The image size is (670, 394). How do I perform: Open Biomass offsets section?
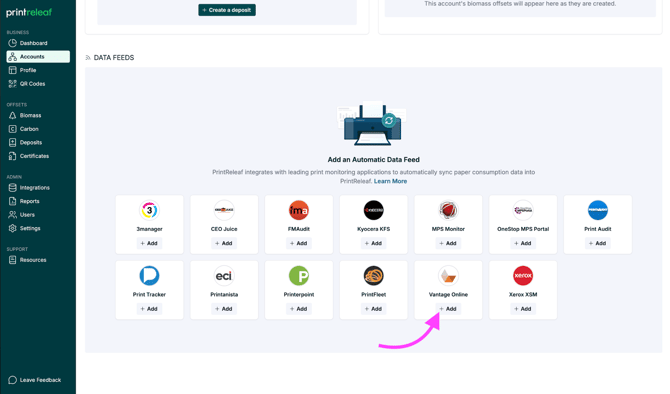point(30,115)
